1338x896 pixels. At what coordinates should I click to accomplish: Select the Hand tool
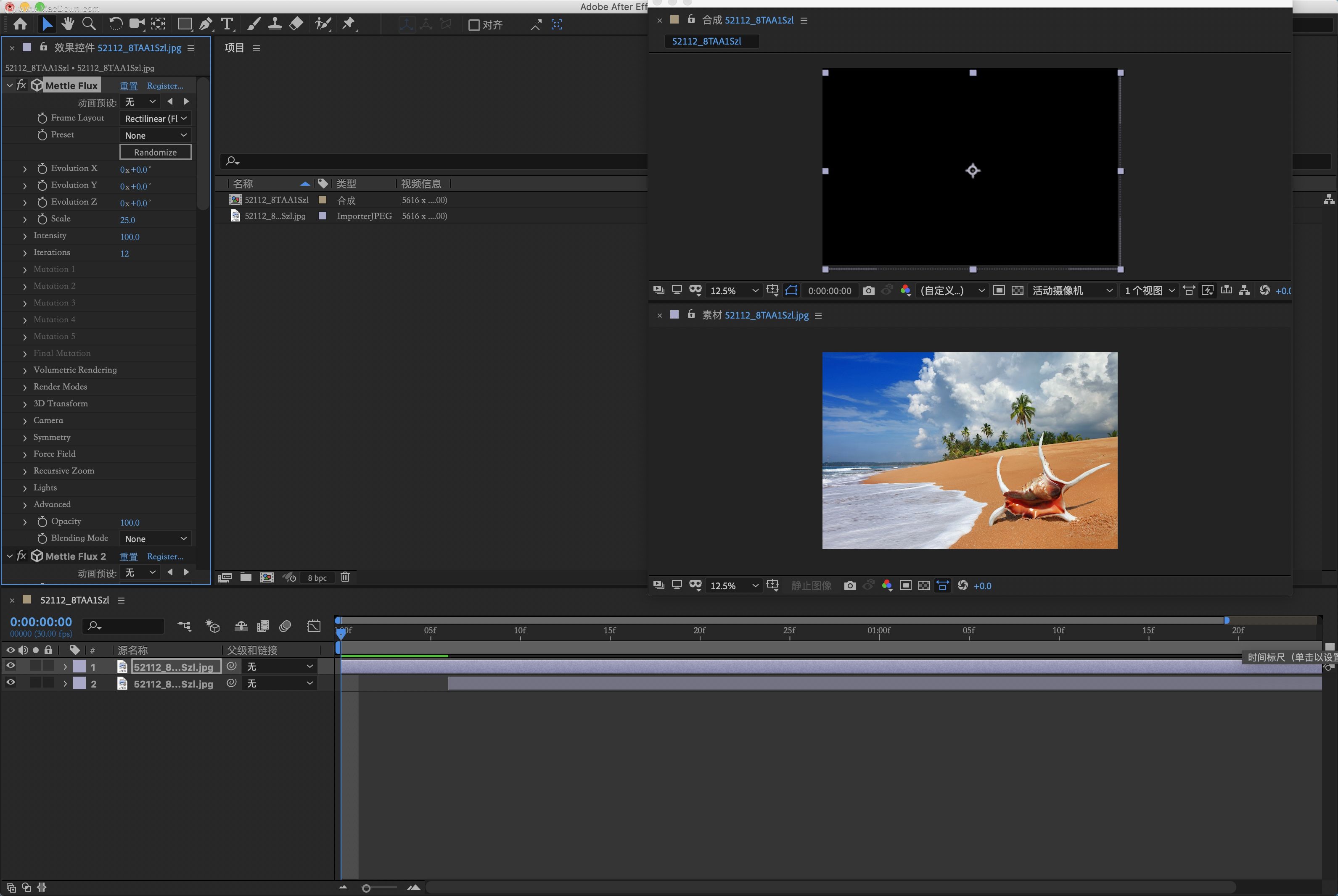(68, 24)
